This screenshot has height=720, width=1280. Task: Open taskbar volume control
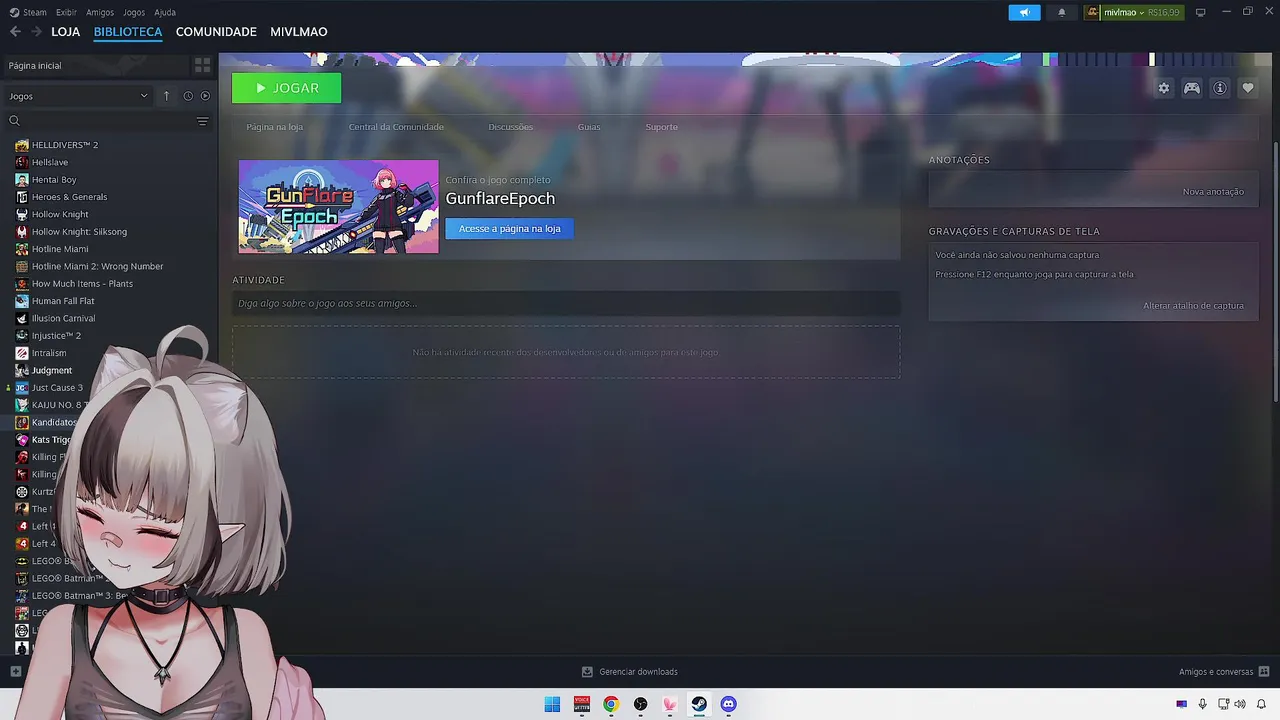[x=1240, y=704]
